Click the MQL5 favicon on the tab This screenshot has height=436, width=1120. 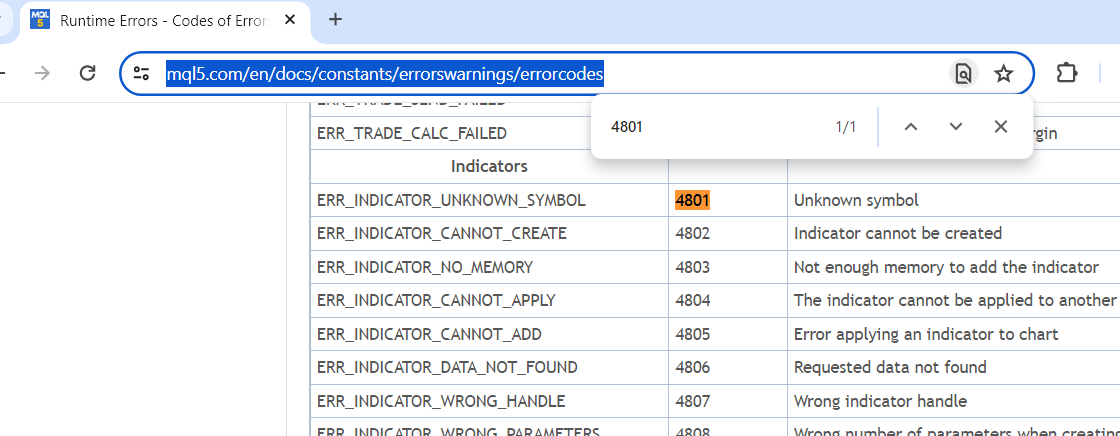40,20
